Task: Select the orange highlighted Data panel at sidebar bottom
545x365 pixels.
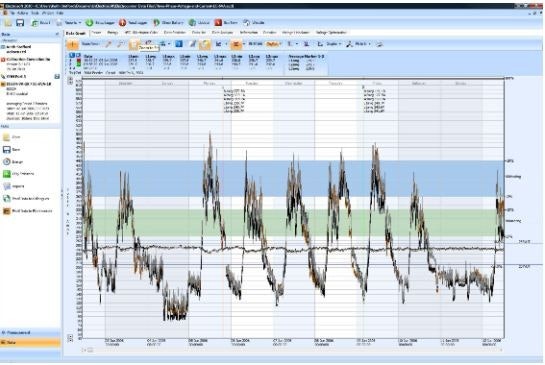Action: (31, 343)
